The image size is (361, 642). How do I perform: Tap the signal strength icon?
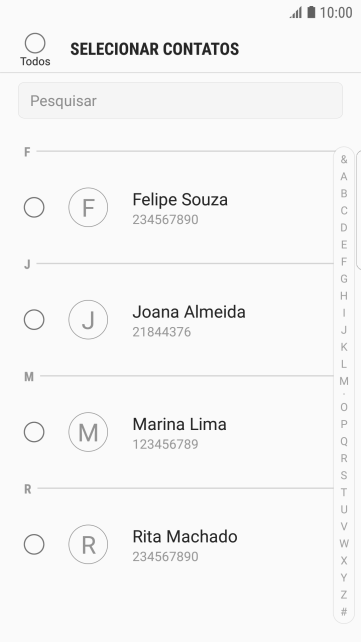click(296, 13)
